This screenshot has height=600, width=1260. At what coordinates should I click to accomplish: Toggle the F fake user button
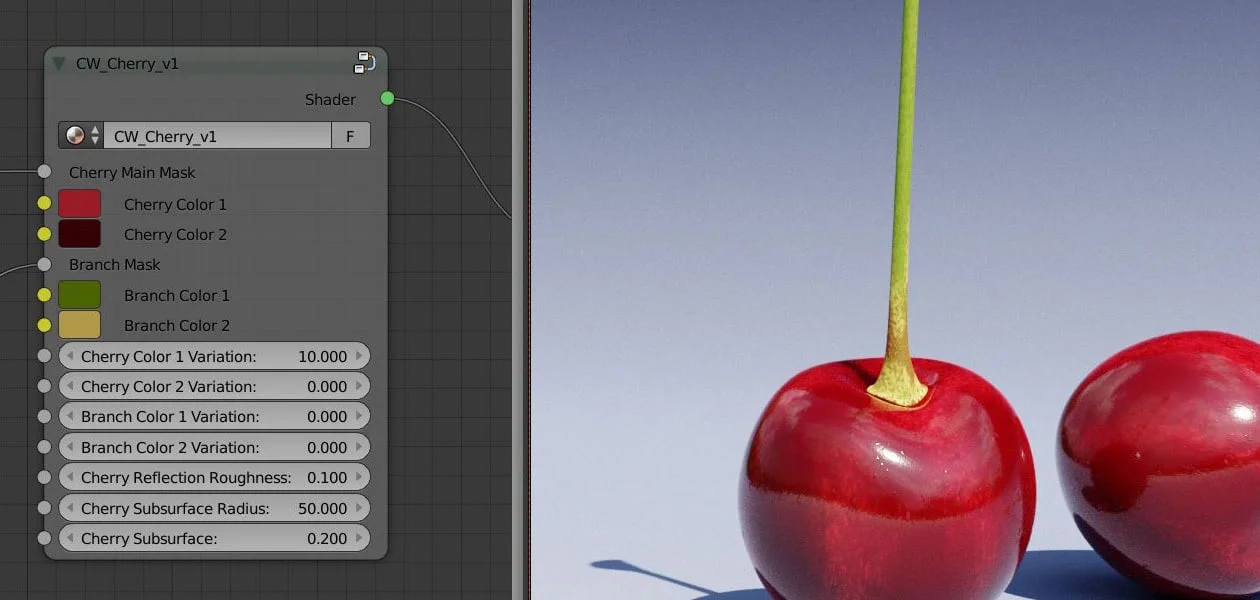click(x=351, y=134)
